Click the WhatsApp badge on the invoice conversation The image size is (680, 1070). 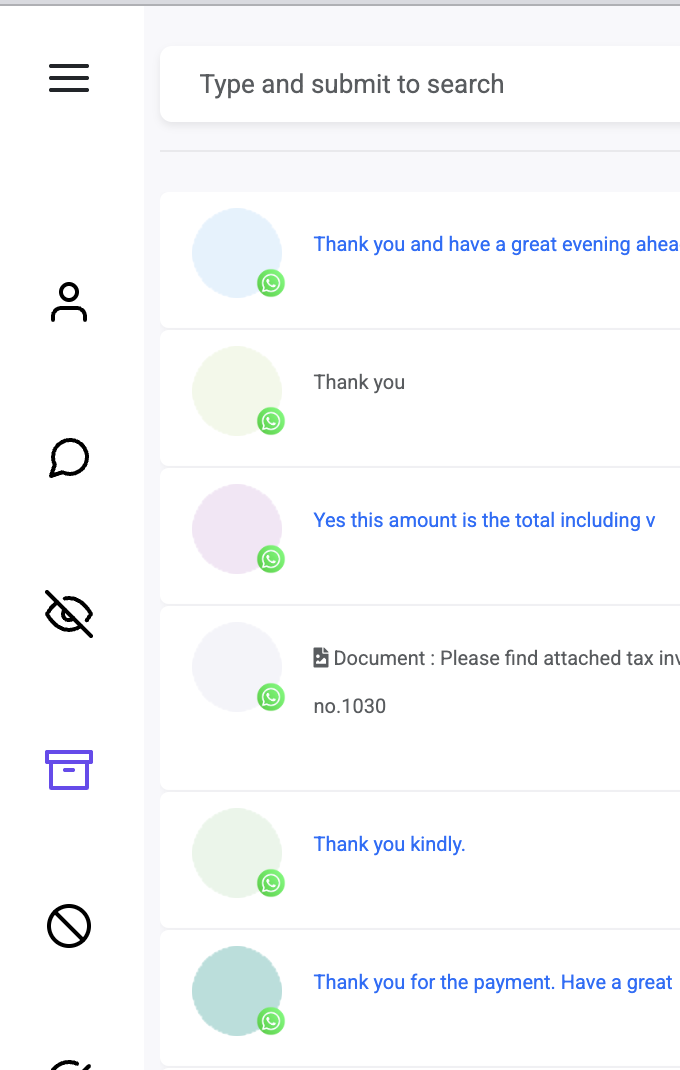point(271,698)
